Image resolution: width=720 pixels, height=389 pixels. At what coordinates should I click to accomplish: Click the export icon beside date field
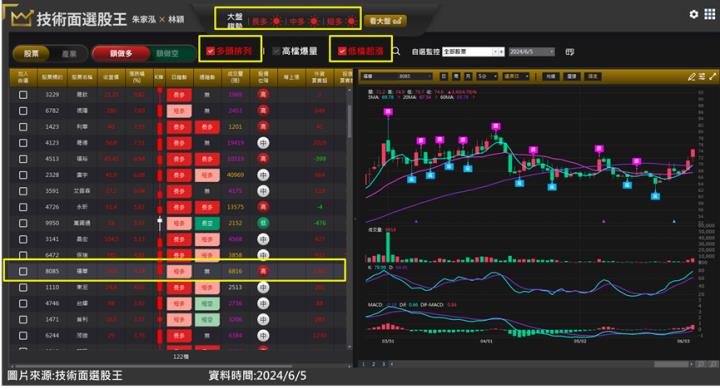(x=569, y=52)
